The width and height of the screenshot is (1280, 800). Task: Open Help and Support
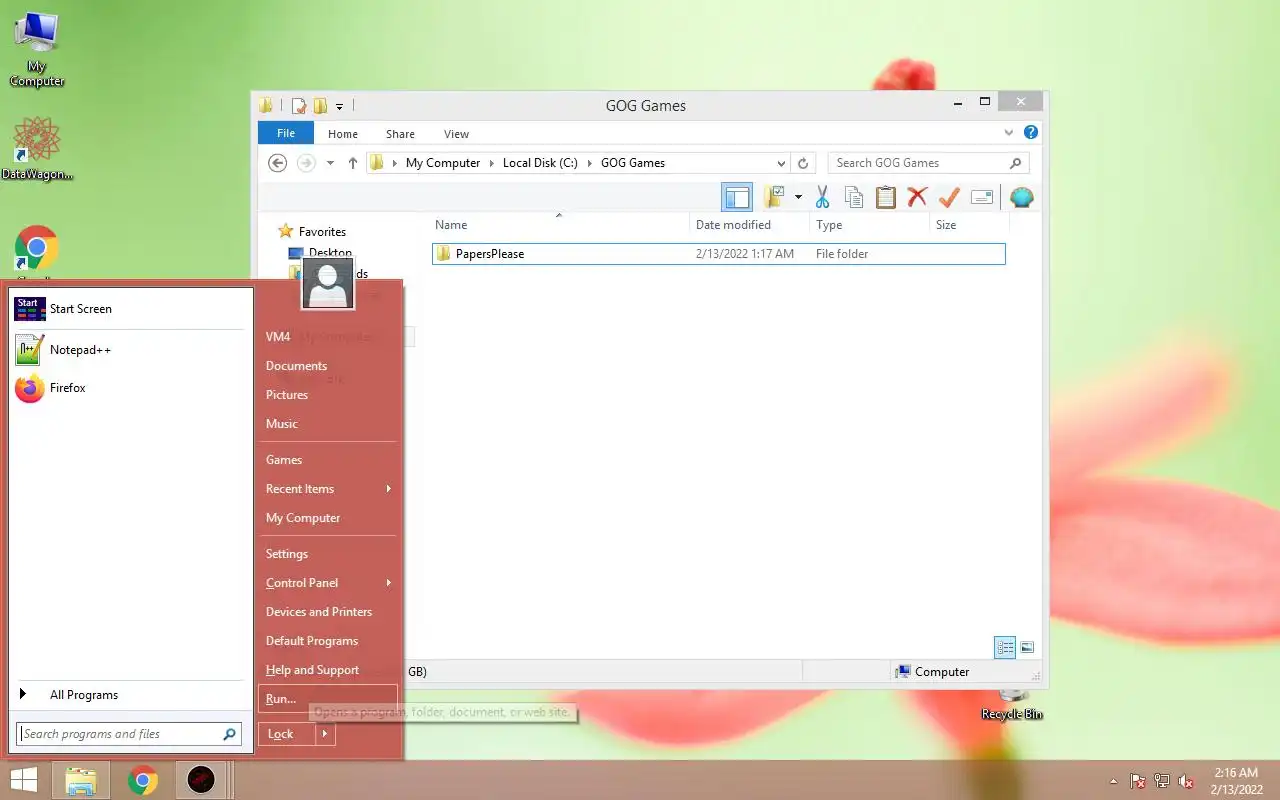pos(328,670)
